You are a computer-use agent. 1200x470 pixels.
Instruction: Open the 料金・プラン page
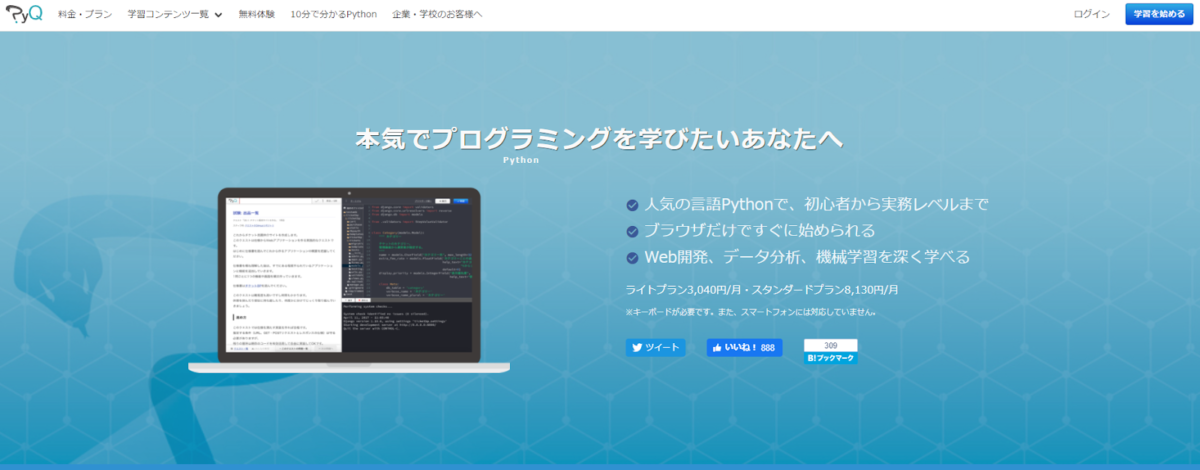click(x=84, y=14)
